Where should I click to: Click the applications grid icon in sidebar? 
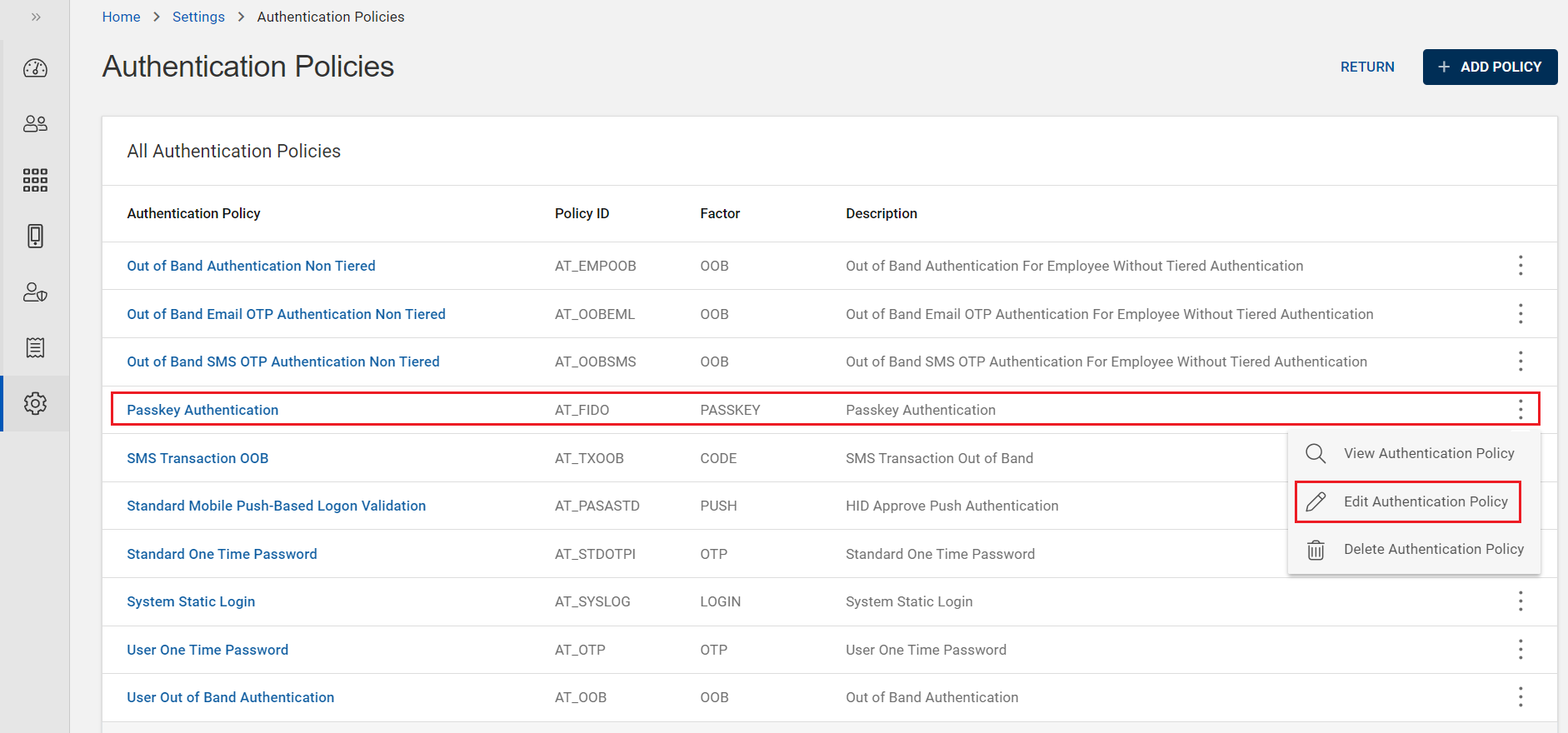(35, 180)
